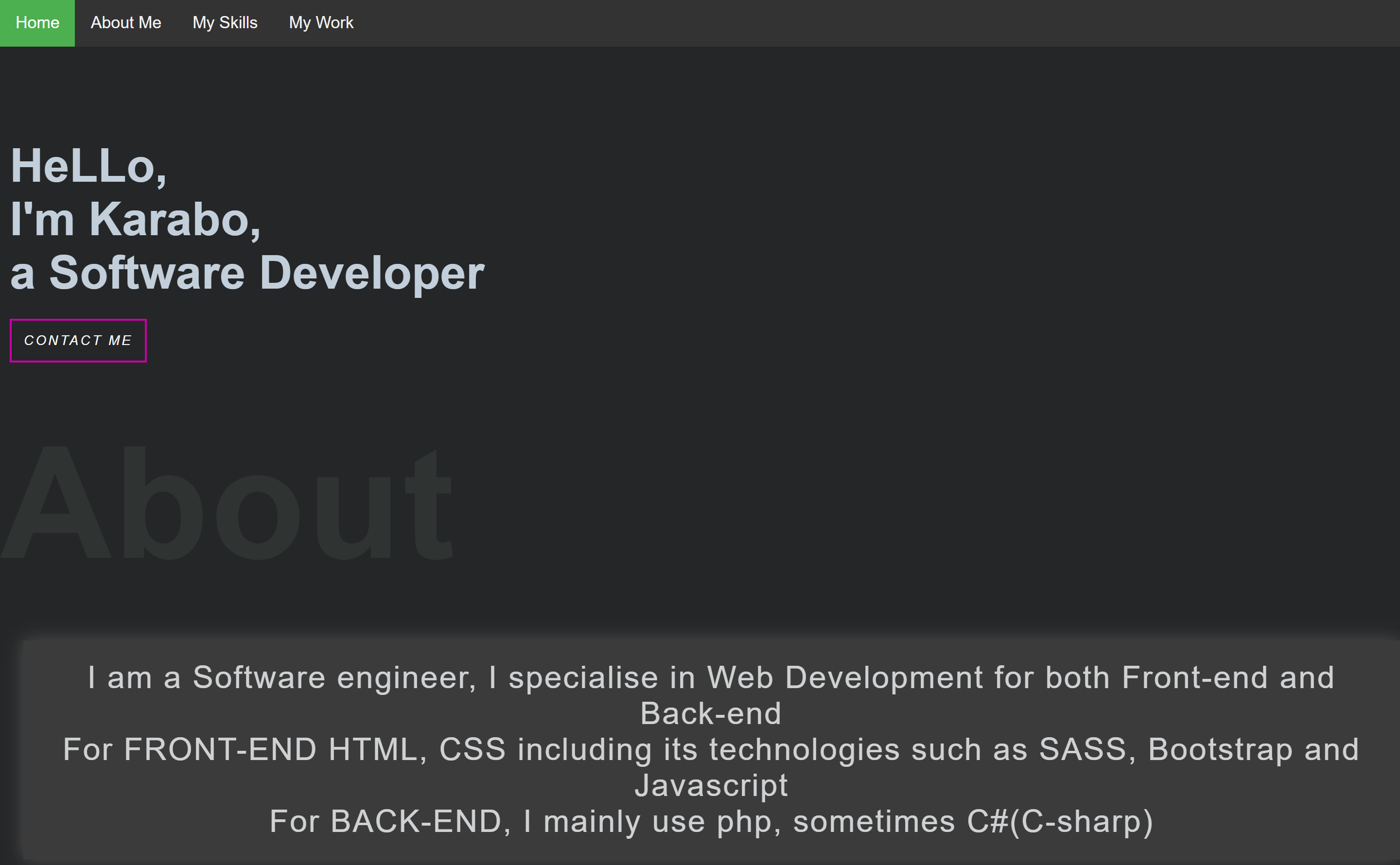Screen dimensions: 1400x865
Task: Click the 'Web Development' phrase in the about text
Action: [844, 678]
